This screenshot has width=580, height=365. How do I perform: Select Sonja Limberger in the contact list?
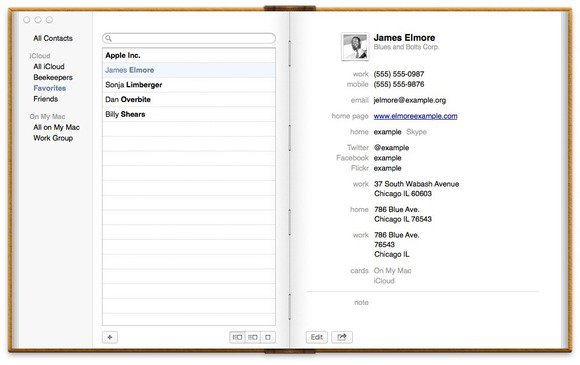click(x=189, y=85)
